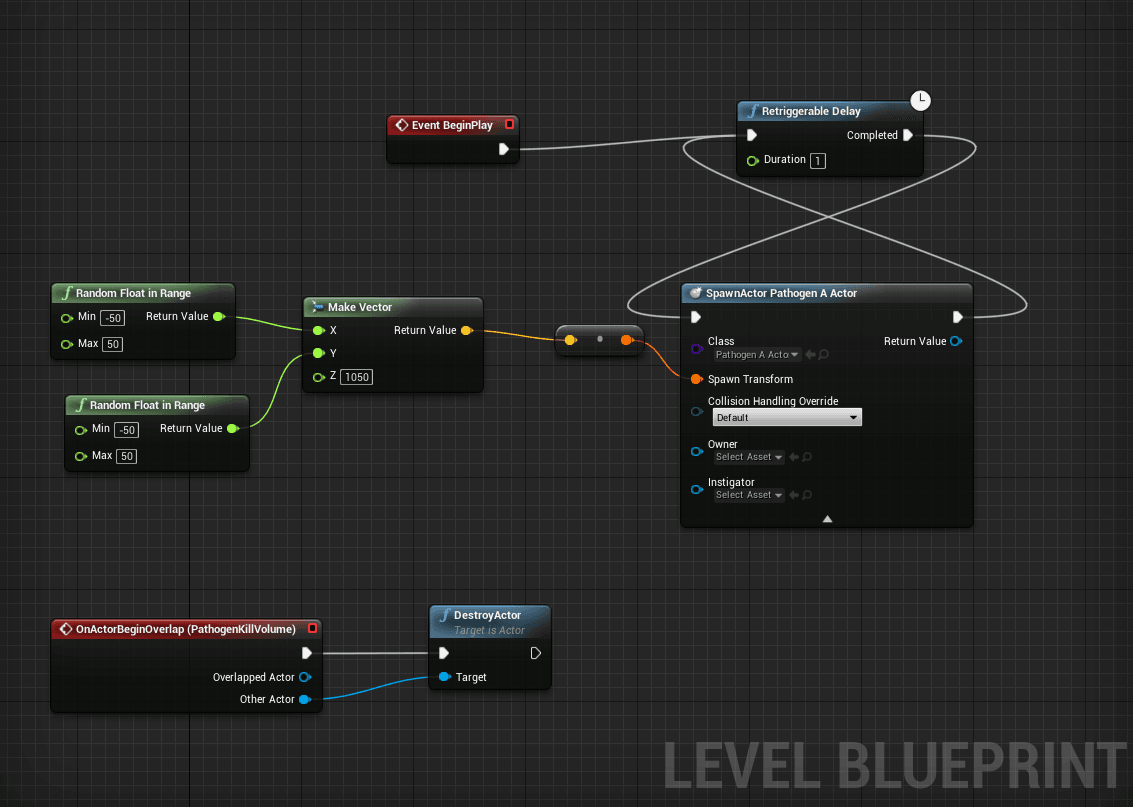Click the Make Vector node header icon
Viewport: 1133px width, 807px height.
[x=317, y=307]
